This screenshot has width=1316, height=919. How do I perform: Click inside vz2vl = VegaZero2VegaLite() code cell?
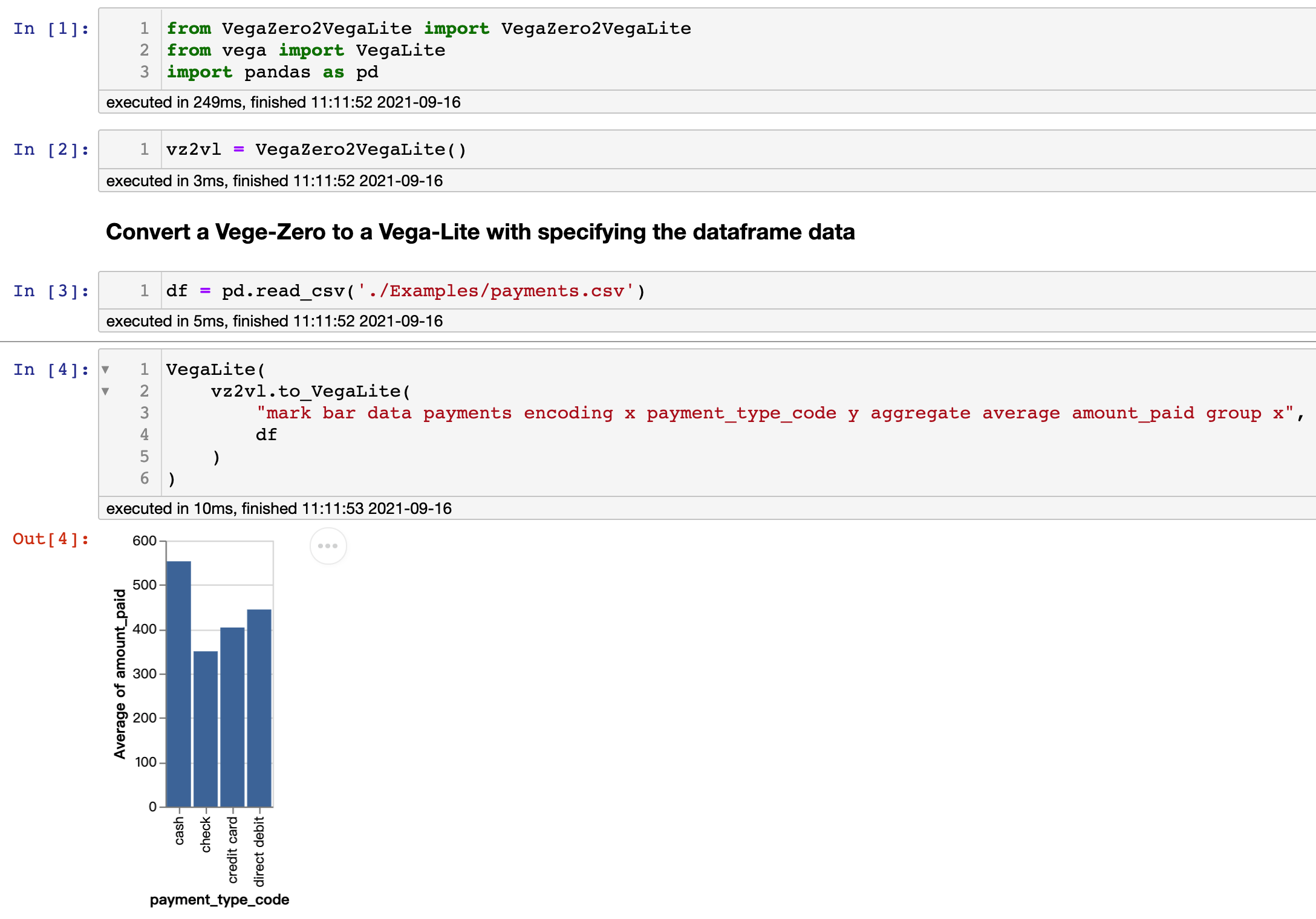coord(316,149)
